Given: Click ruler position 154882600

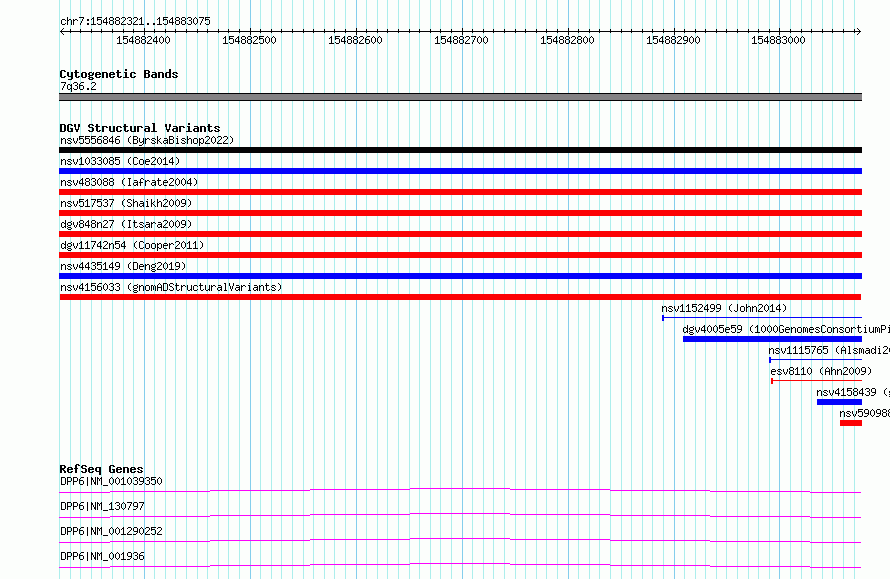Looking at the screenshot, I should pyautogui.click(x=355, y=40).
